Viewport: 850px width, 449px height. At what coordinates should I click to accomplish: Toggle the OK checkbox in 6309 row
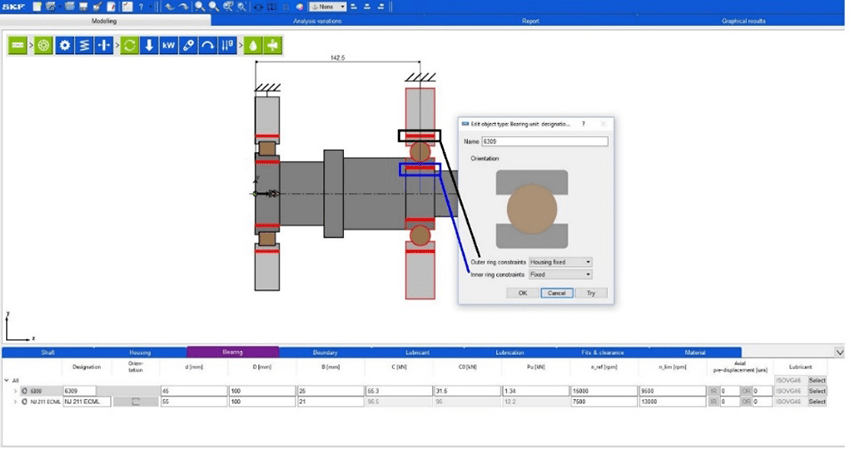click(x=747, y=391)
